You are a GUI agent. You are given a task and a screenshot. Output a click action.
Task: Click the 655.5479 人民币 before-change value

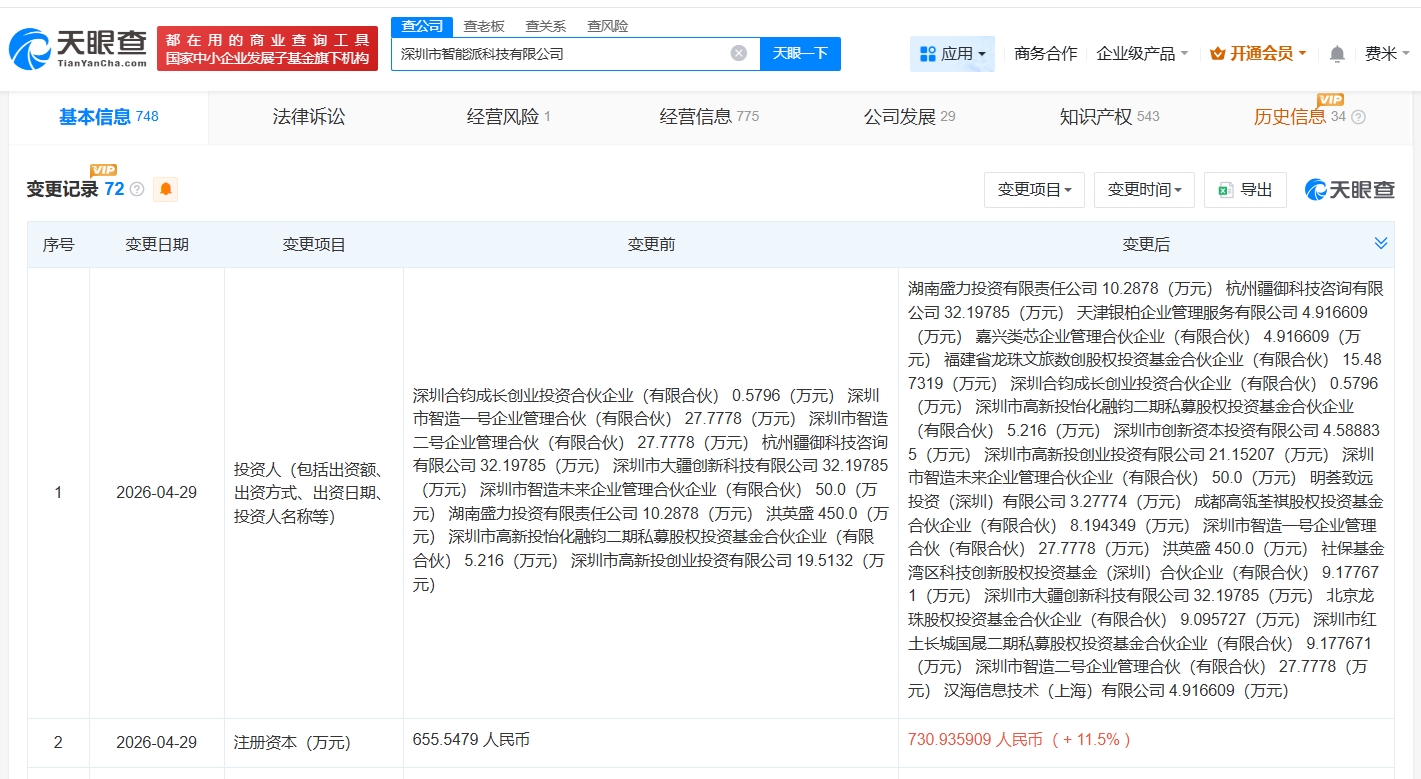click(471, 740)
